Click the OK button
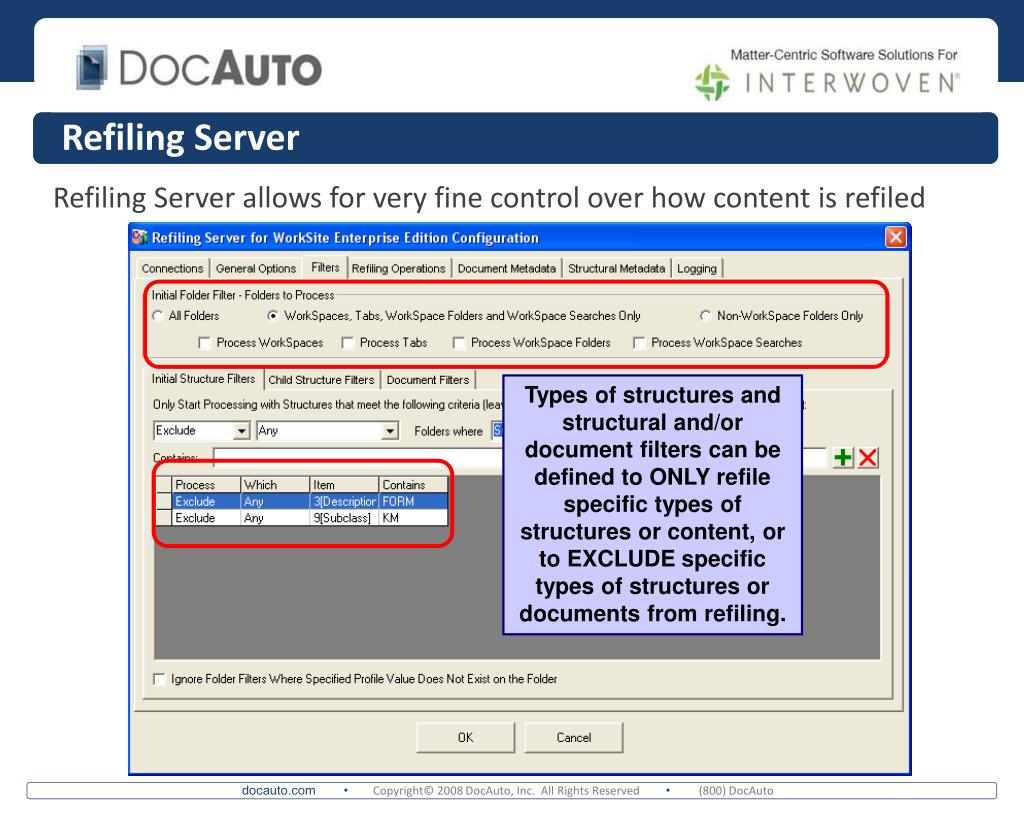This screenshot has width=1024, height=819. pyautogui.click(x=465, y=737)
